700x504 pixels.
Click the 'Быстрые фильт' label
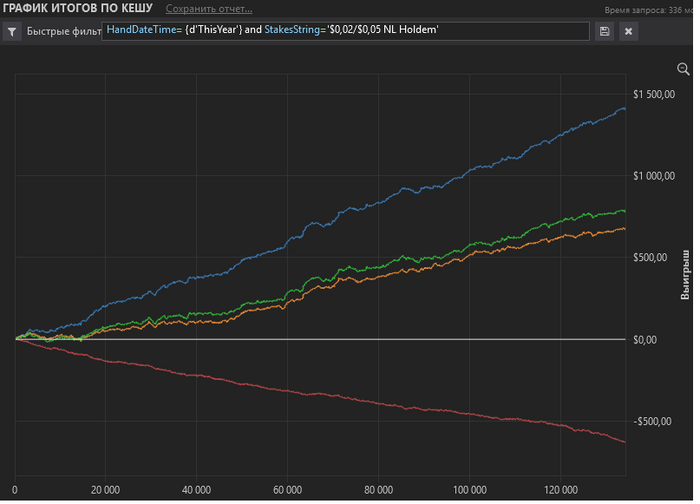[64, 32]
